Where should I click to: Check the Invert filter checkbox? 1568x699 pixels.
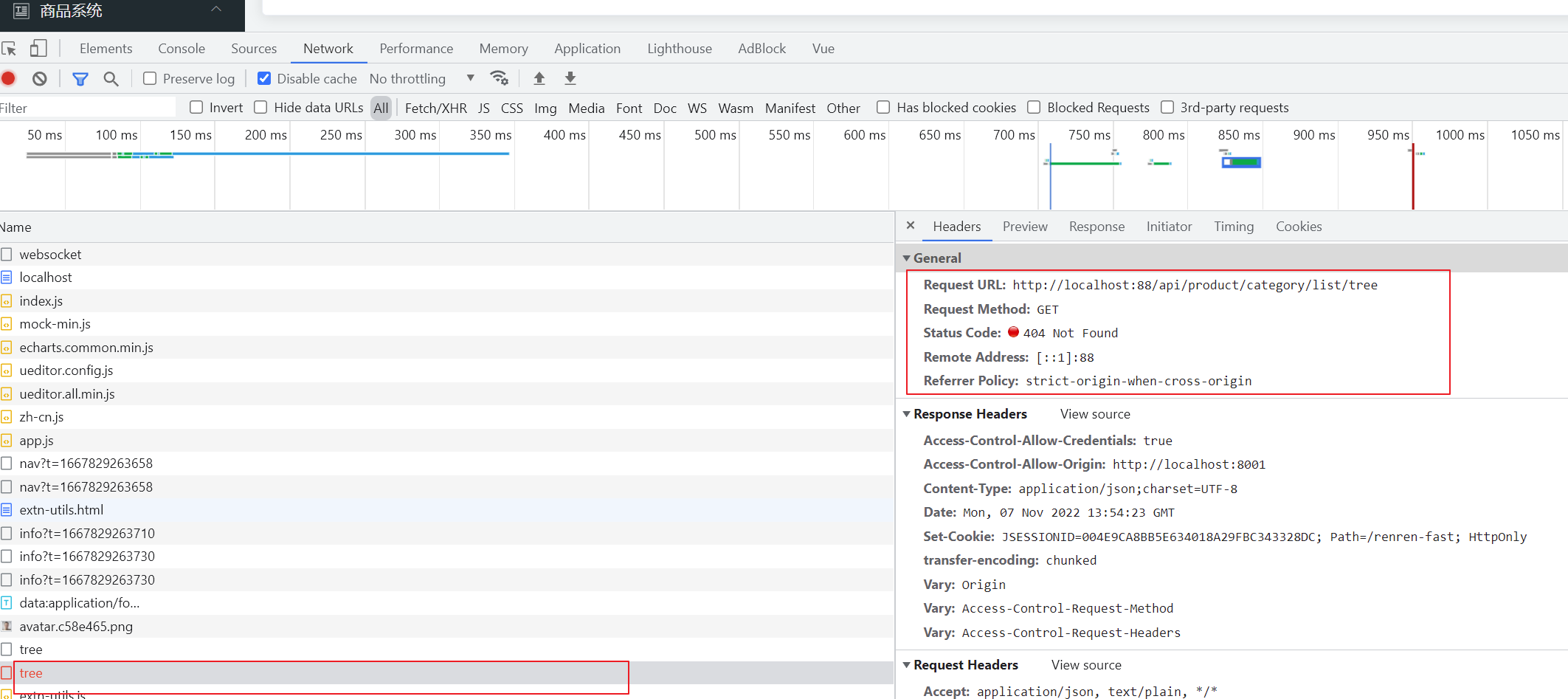[x=196, y=107]
